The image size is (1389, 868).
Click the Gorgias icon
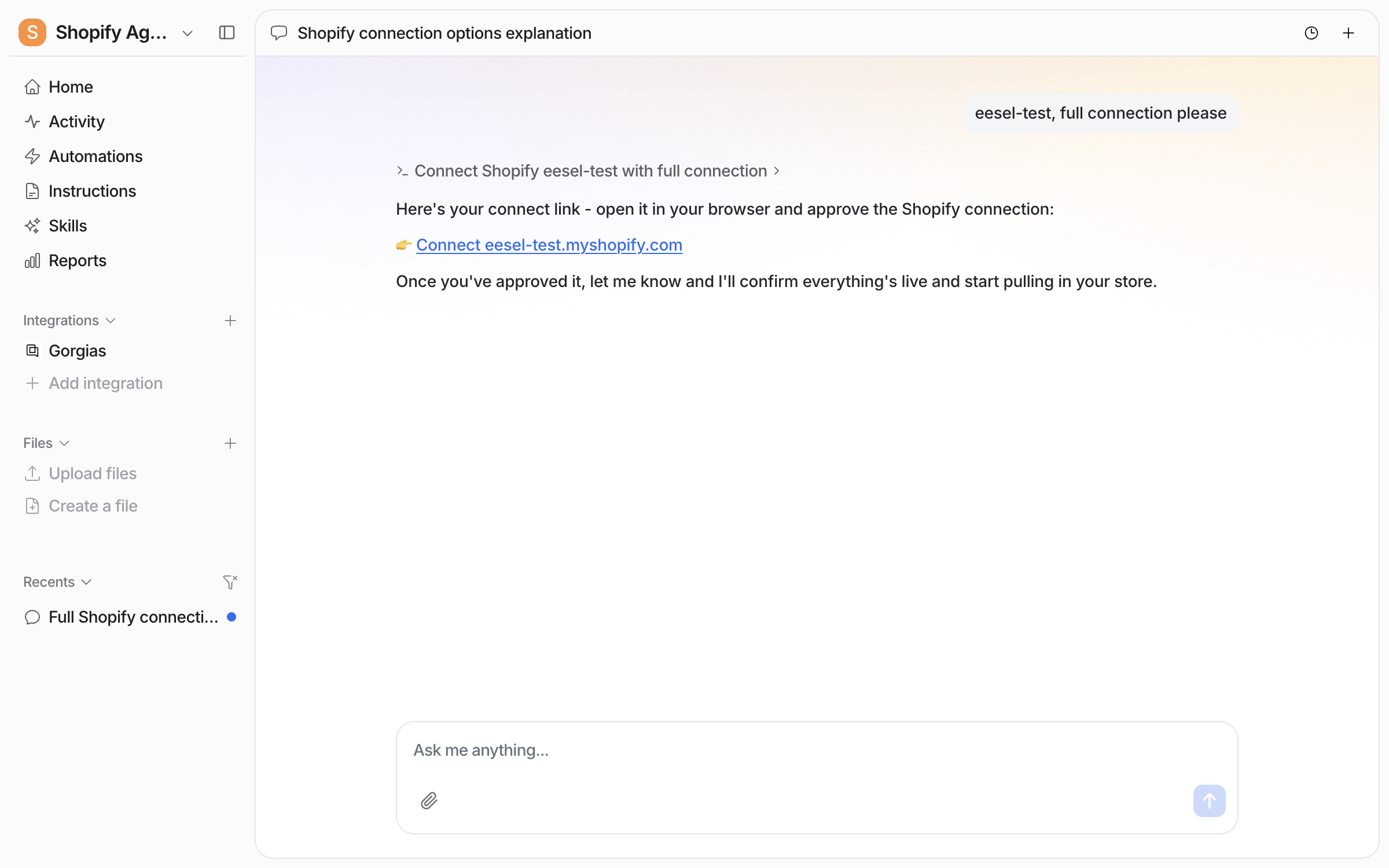32,351
